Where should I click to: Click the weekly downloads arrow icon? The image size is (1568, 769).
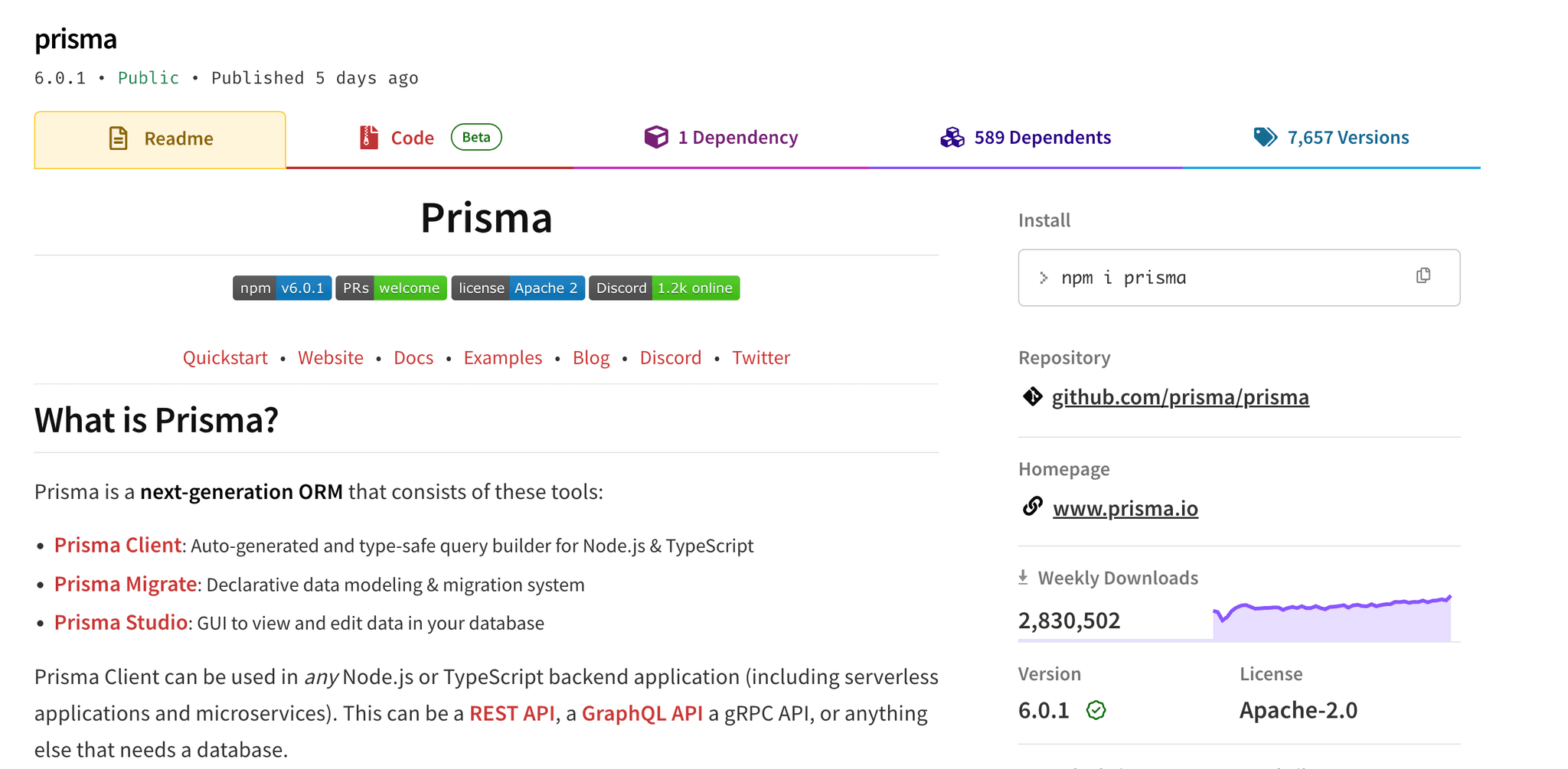(x=1023, y=578)
